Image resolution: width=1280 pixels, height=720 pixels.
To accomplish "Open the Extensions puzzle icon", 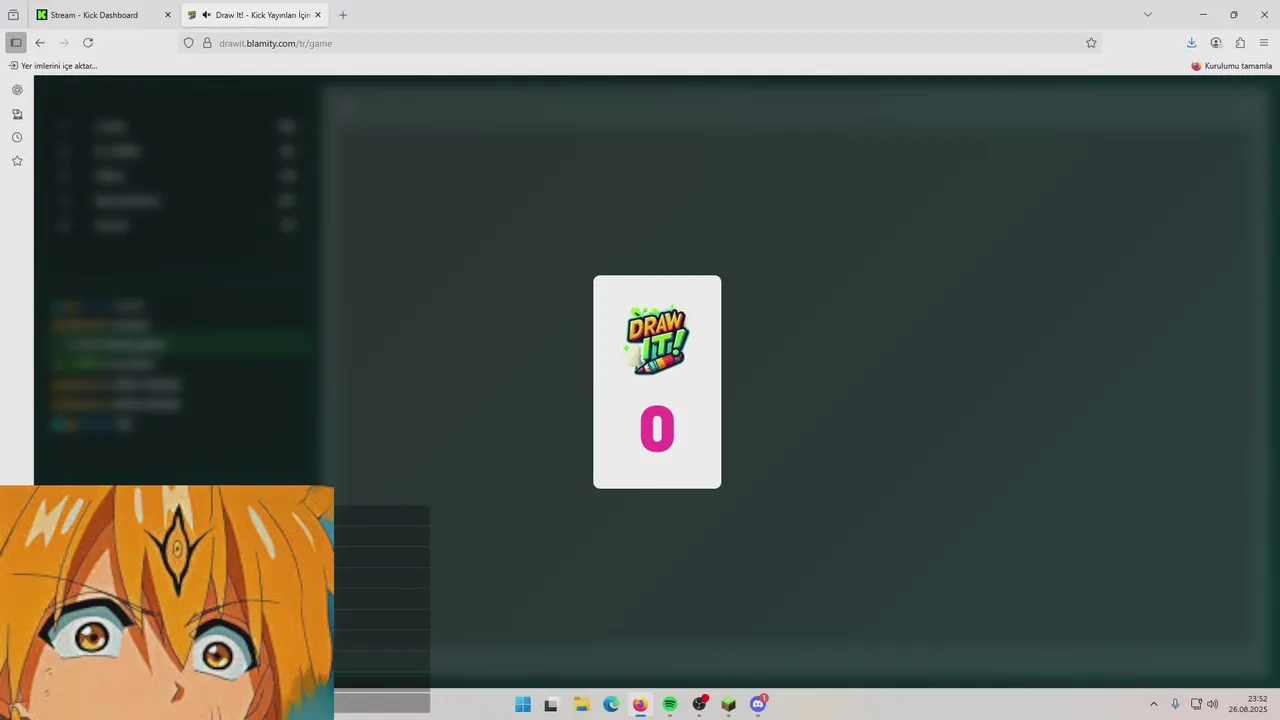I will point(1240,43).
